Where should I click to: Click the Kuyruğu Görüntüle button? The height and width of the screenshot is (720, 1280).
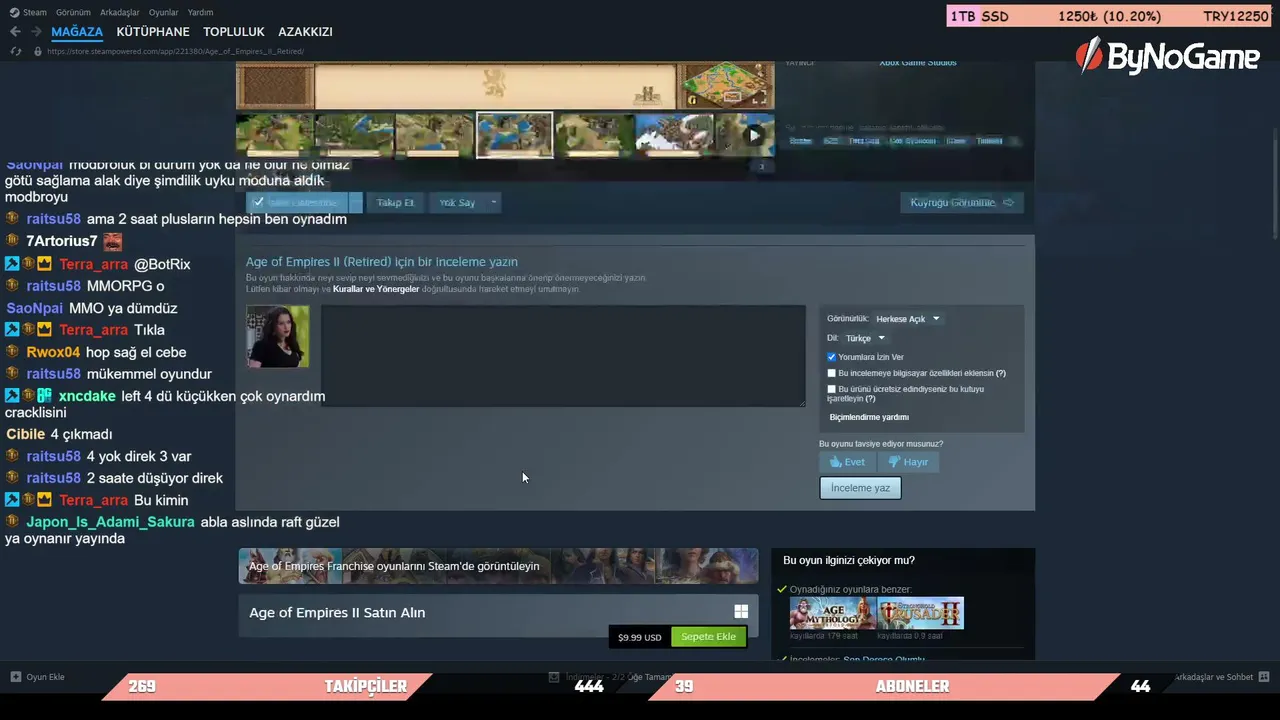click(962, 203)
